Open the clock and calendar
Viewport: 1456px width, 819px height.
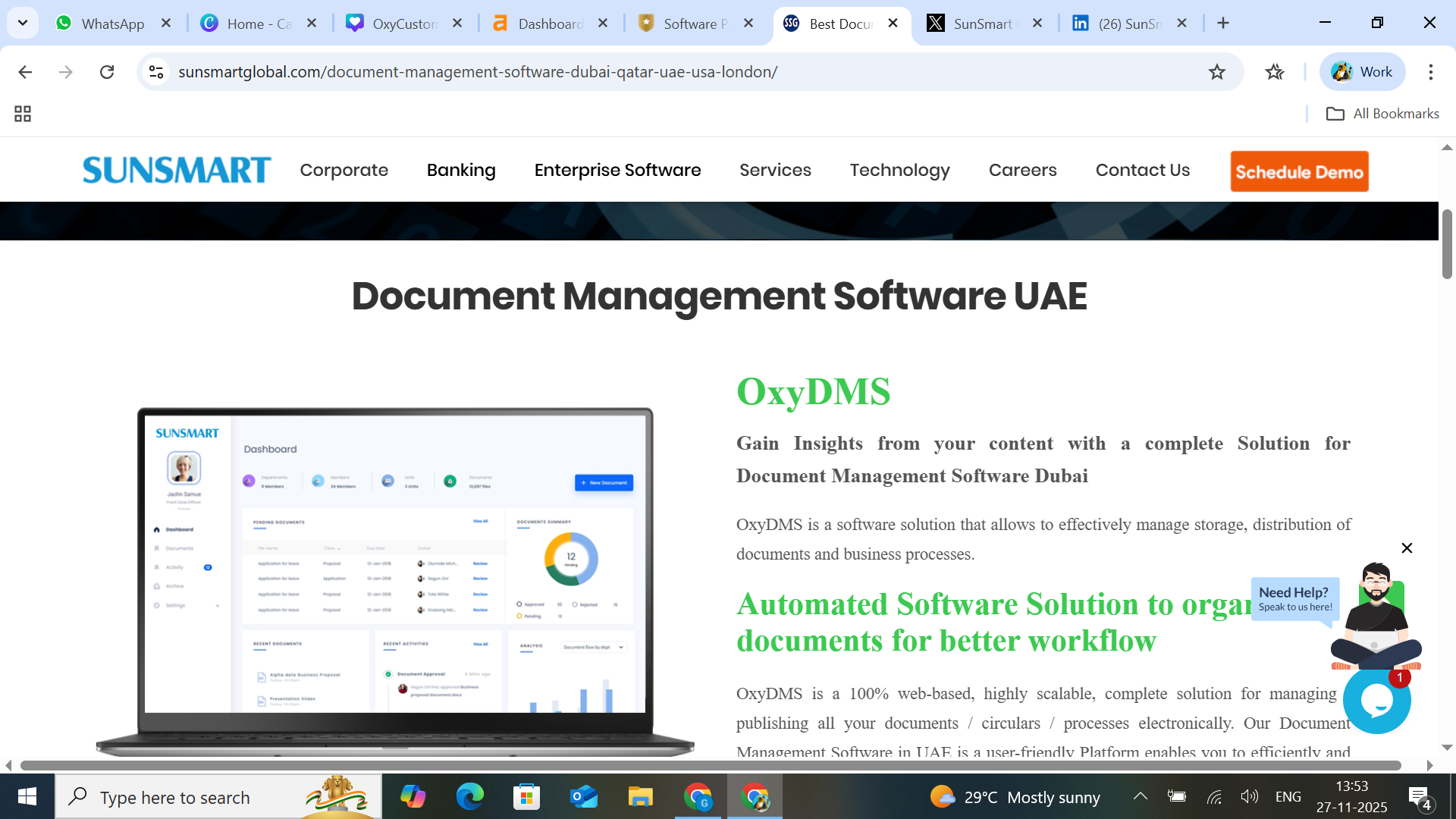coord(1352,797)
